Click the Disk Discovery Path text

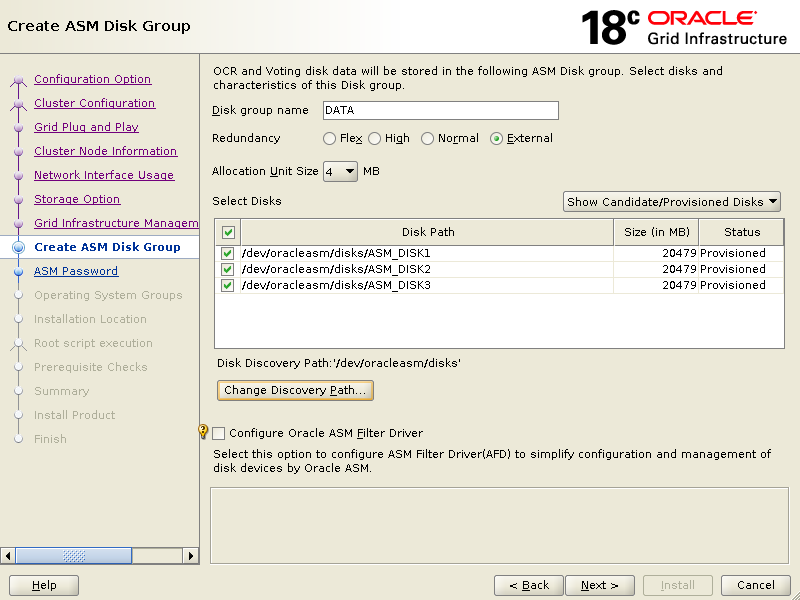pyautogui.click(x=339, y=363)
